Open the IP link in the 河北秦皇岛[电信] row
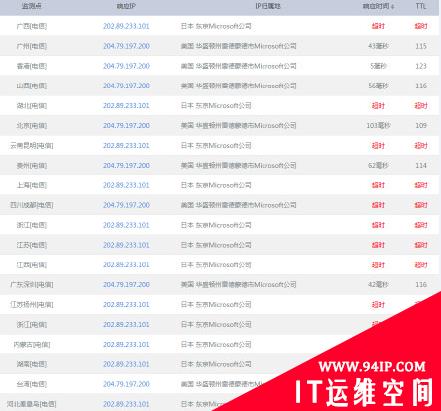This screenshot has height=411, width=441. tap(126, 404)
